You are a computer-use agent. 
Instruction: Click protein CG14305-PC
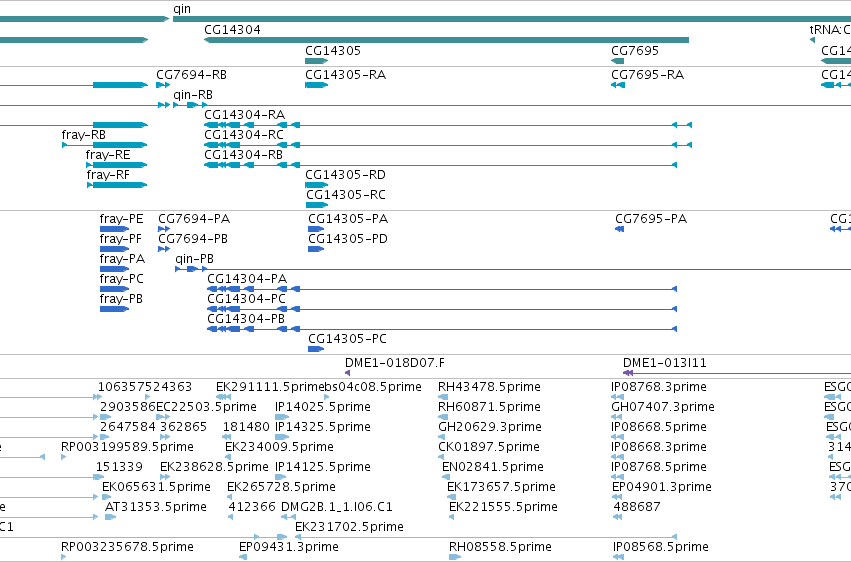pyautogui.click(x=347, y=340)
